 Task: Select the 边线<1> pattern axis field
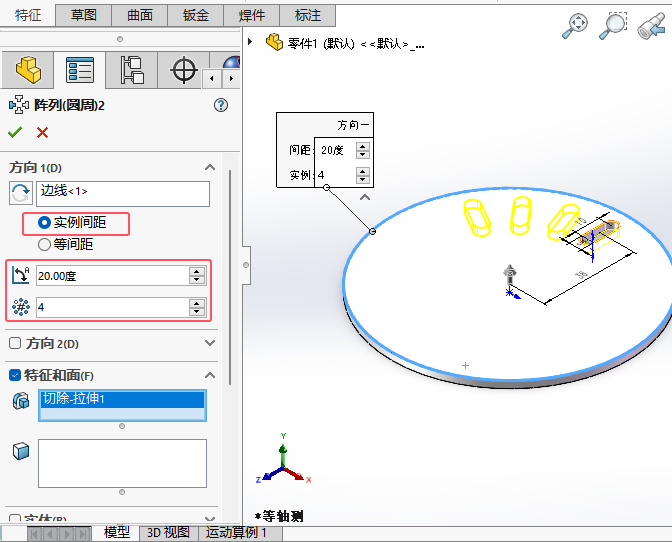123,194
